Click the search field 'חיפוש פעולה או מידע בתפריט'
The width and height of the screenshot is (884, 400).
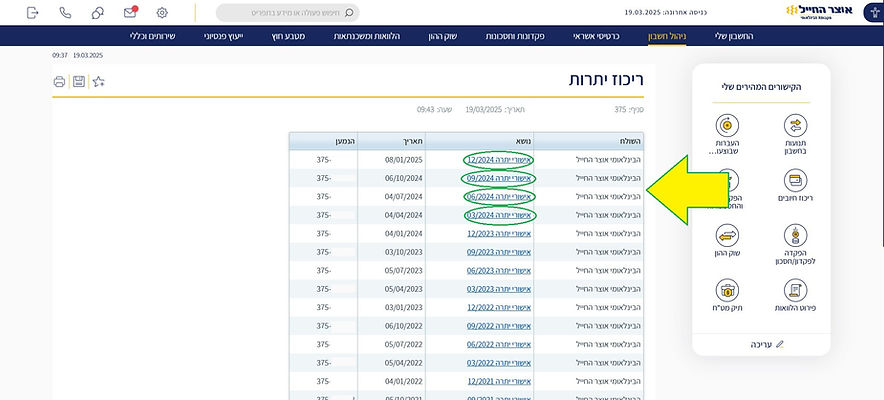pos(288,12)
